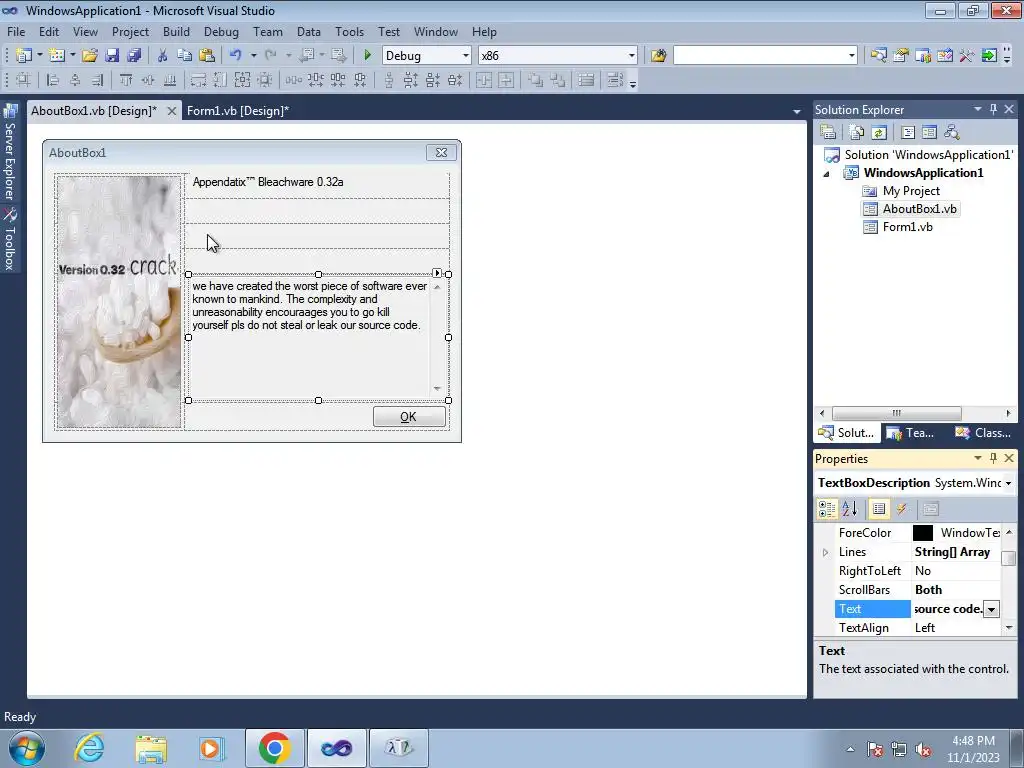
Task: Open the TextBoxDescription object selector dropdown
Action: pos(1008,483)
